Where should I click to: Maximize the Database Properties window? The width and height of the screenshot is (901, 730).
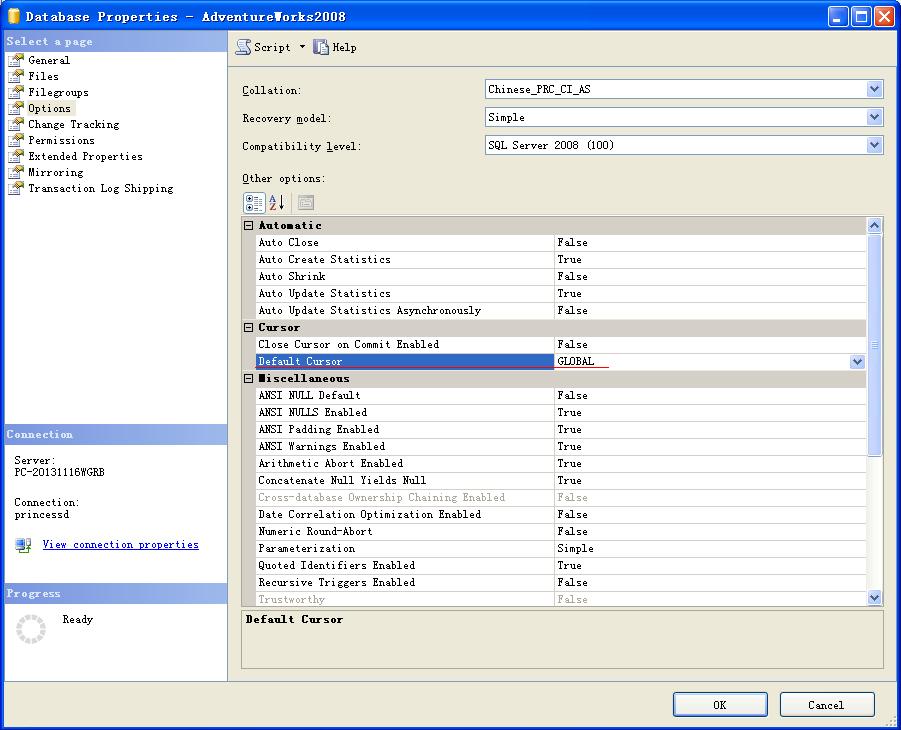[x=861, y=17]
